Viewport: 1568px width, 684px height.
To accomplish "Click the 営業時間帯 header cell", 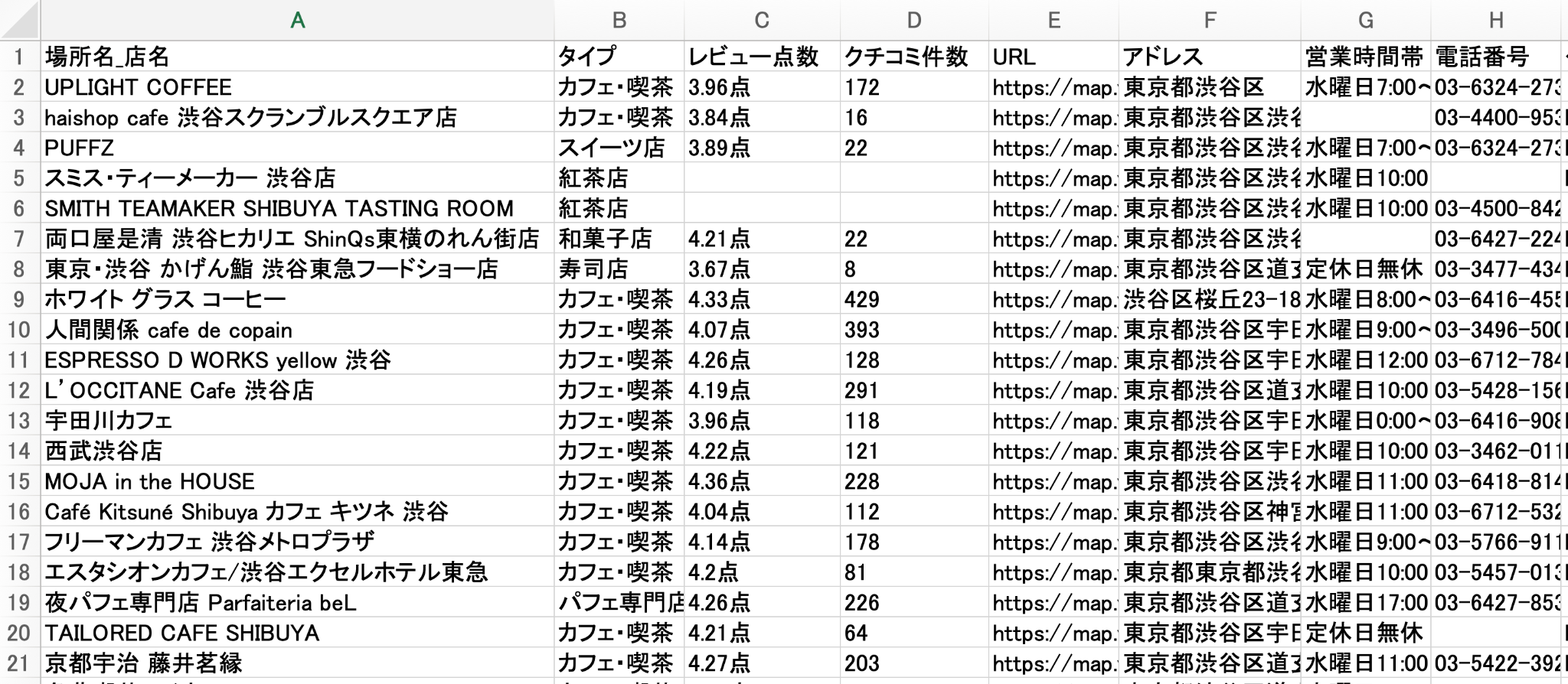I will (x=1366, y=57).
